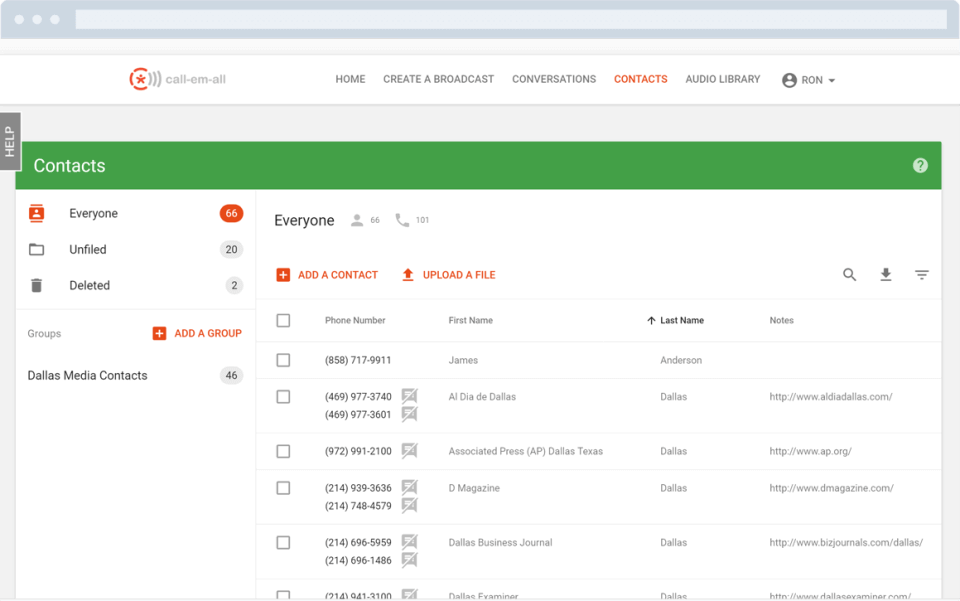Screen dimensions: 960x601
Task: Open the filter icon in the toolbar
Action: point(921,273)
